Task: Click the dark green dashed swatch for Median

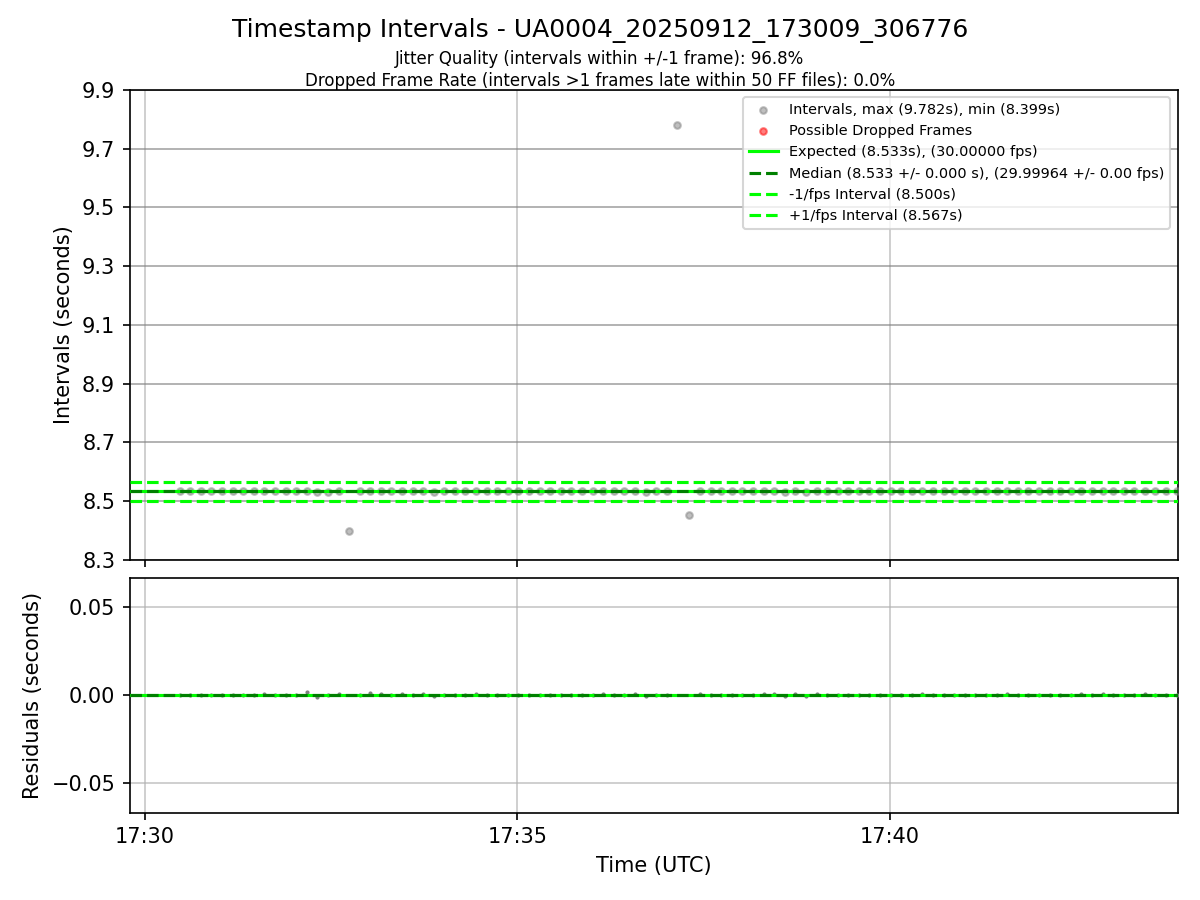Action: coord(763,173)
